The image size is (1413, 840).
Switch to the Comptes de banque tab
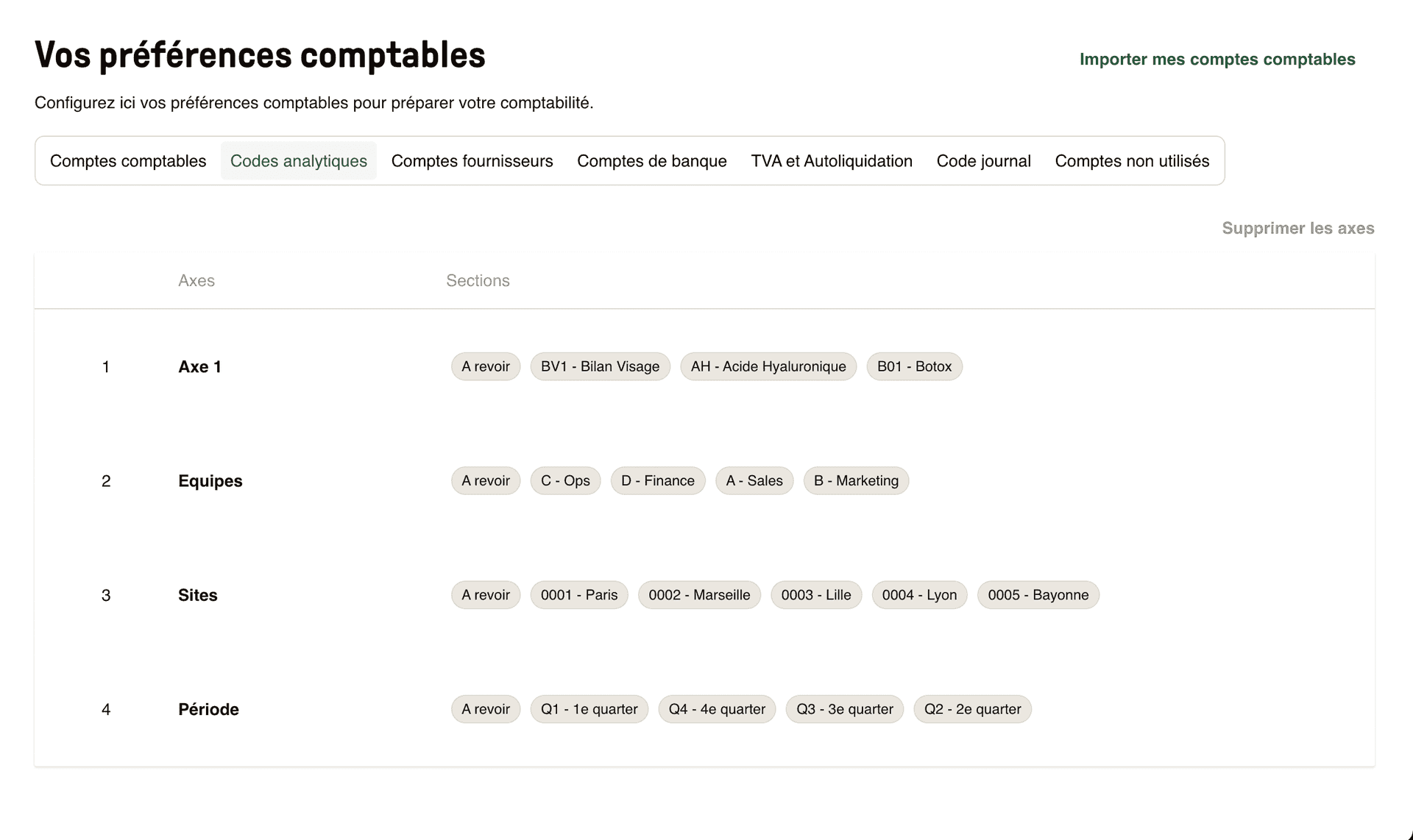(x=651, y=160)
